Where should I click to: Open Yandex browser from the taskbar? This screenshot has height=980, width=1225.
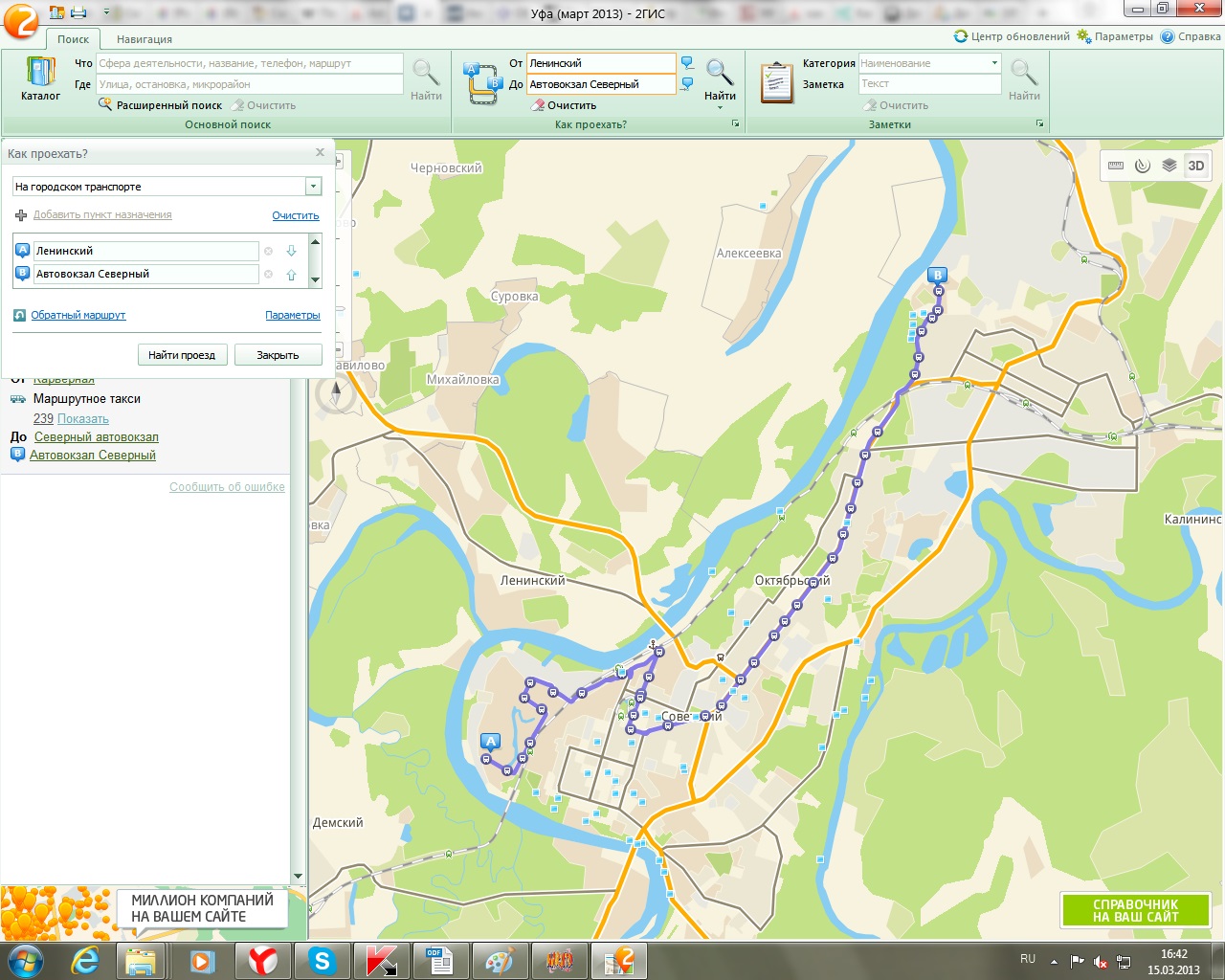pyautogui.click(x=263, y=961)
